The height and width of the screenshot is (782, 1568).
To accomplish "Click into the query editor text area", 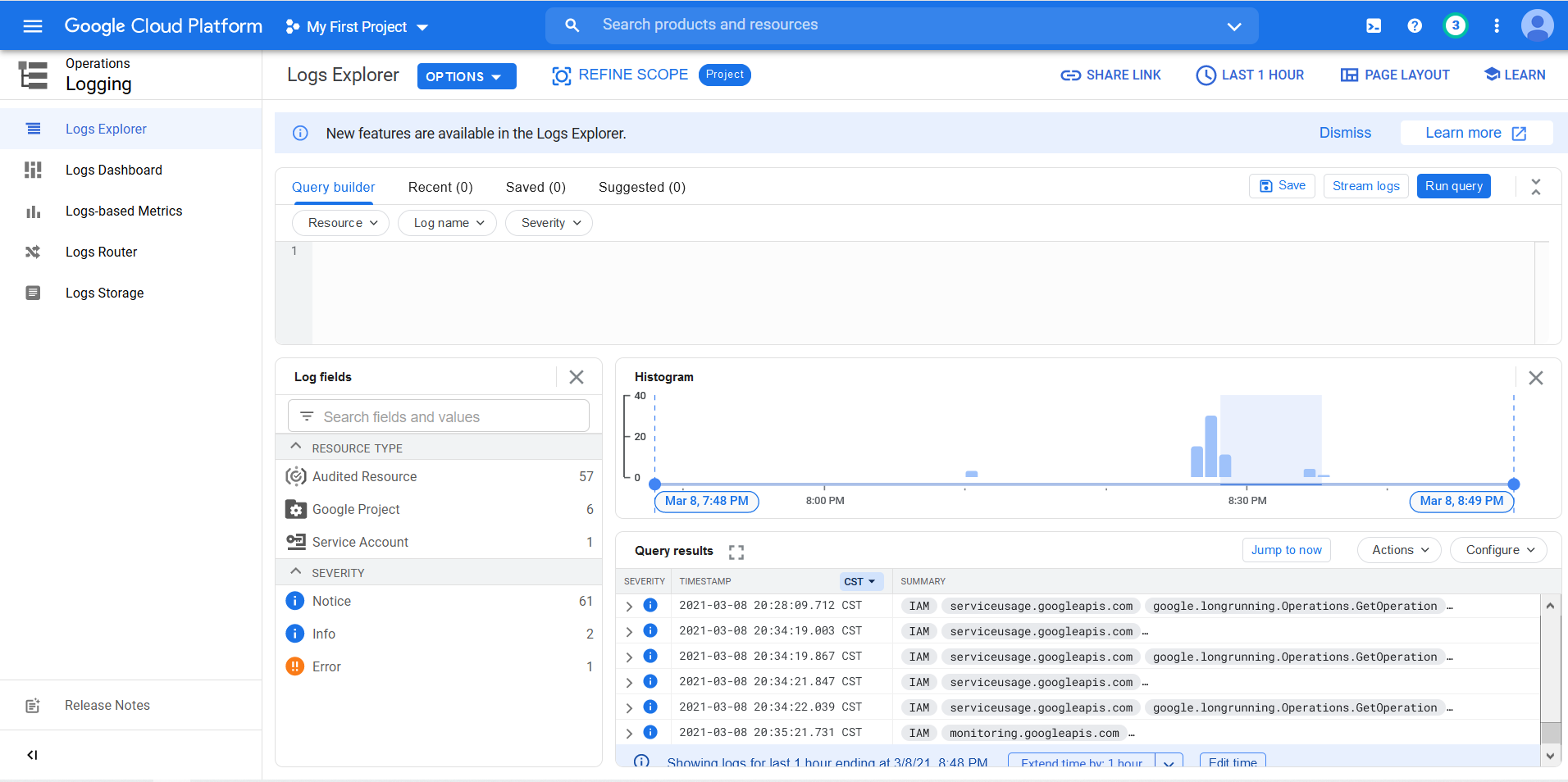I will coord(923,293).
